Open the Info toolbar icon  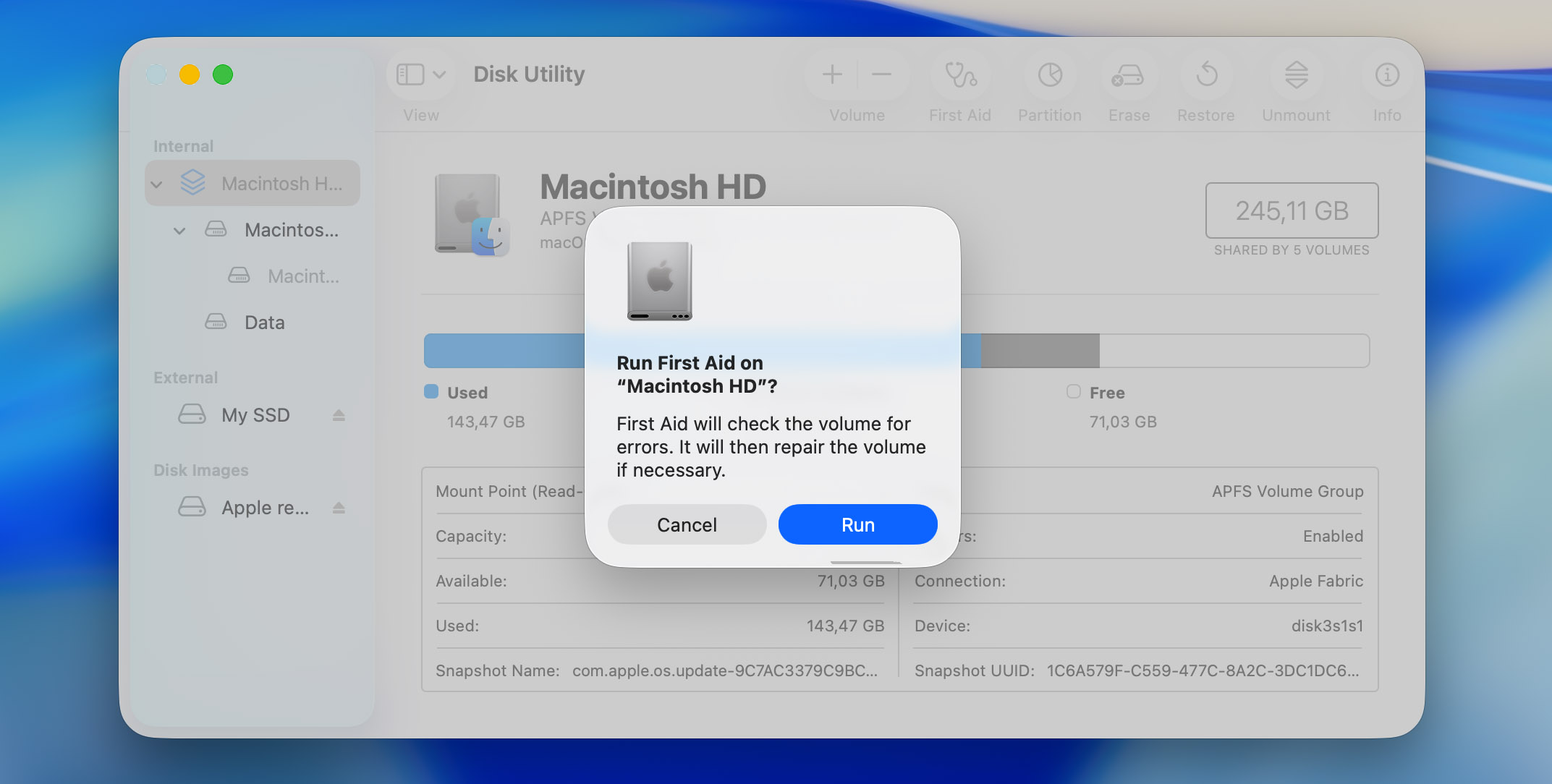tap(1387, 74)
